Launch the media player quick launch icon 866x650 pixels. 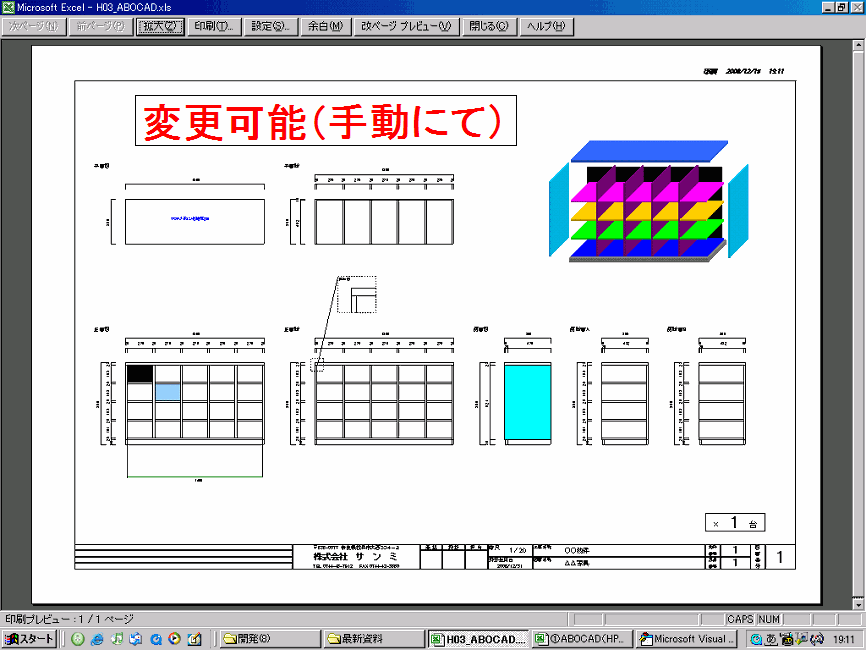175,639
